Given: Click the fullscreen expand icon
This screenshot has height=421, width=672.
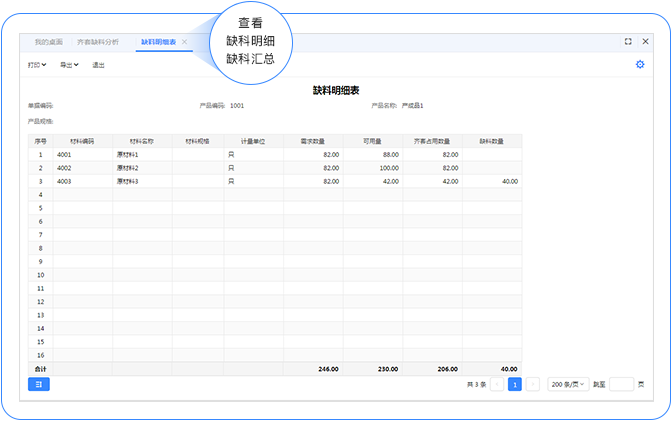Looking at the screenshot, I should (x=628, y=42).
